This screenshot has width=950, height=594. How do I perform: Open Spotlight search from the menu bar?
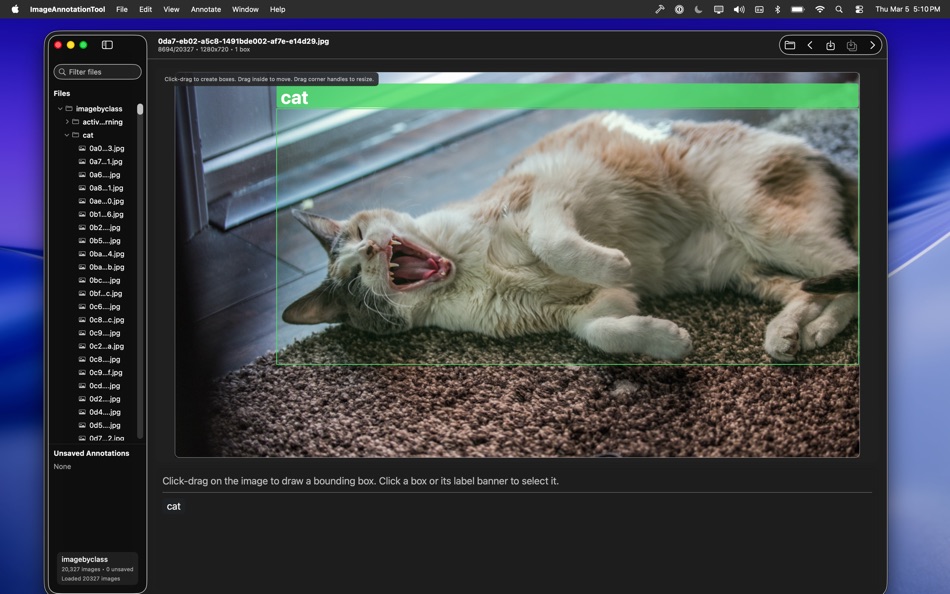click(839, 9)
